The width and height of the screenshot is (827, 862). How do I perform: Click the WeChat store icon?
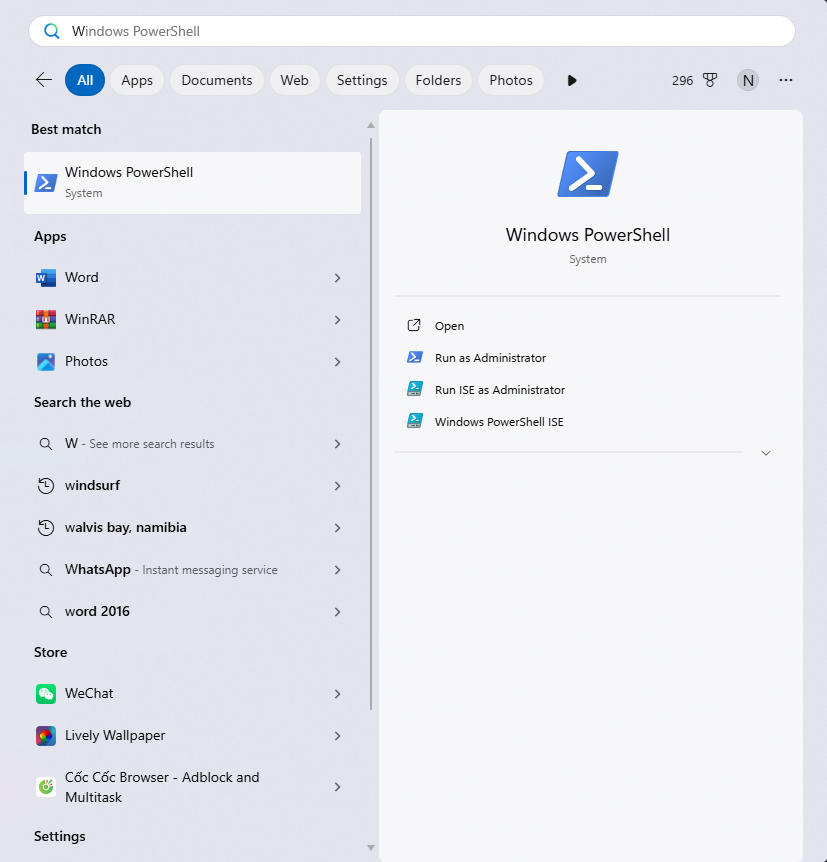[46, 694]
